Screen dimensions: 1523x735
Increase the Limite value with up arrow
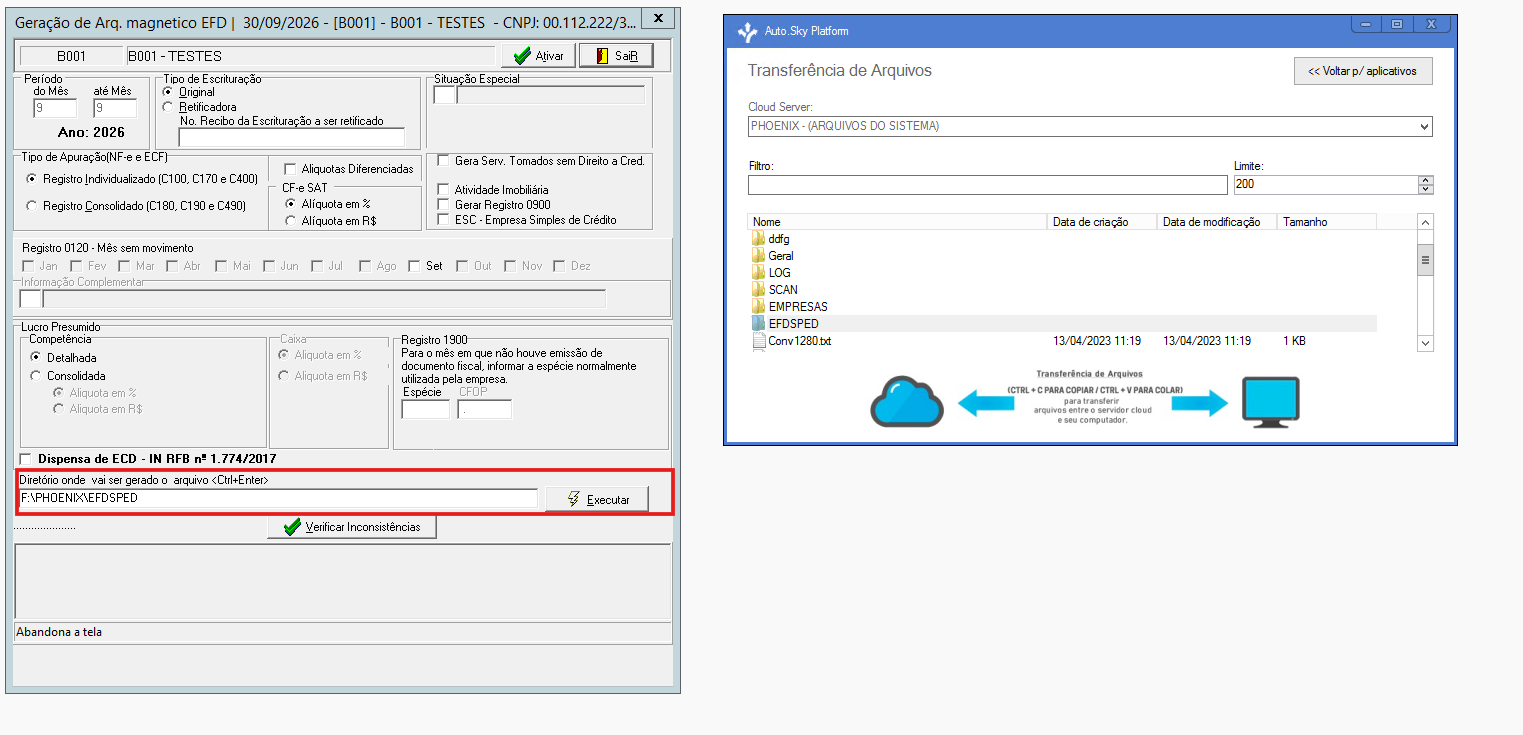[1426, 180]
